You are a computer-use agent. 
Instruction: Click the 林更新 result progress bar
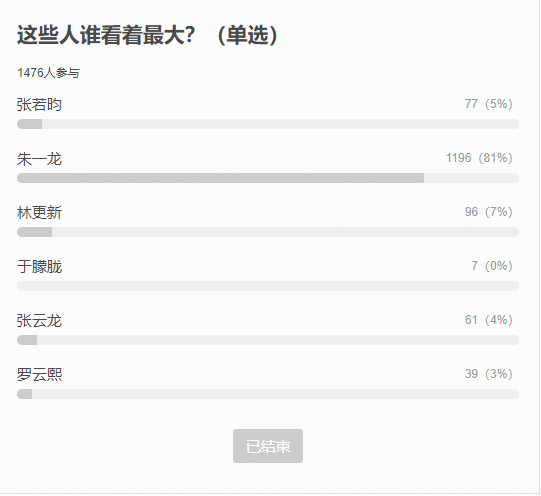pyautogui.click(x=268, y=232)
